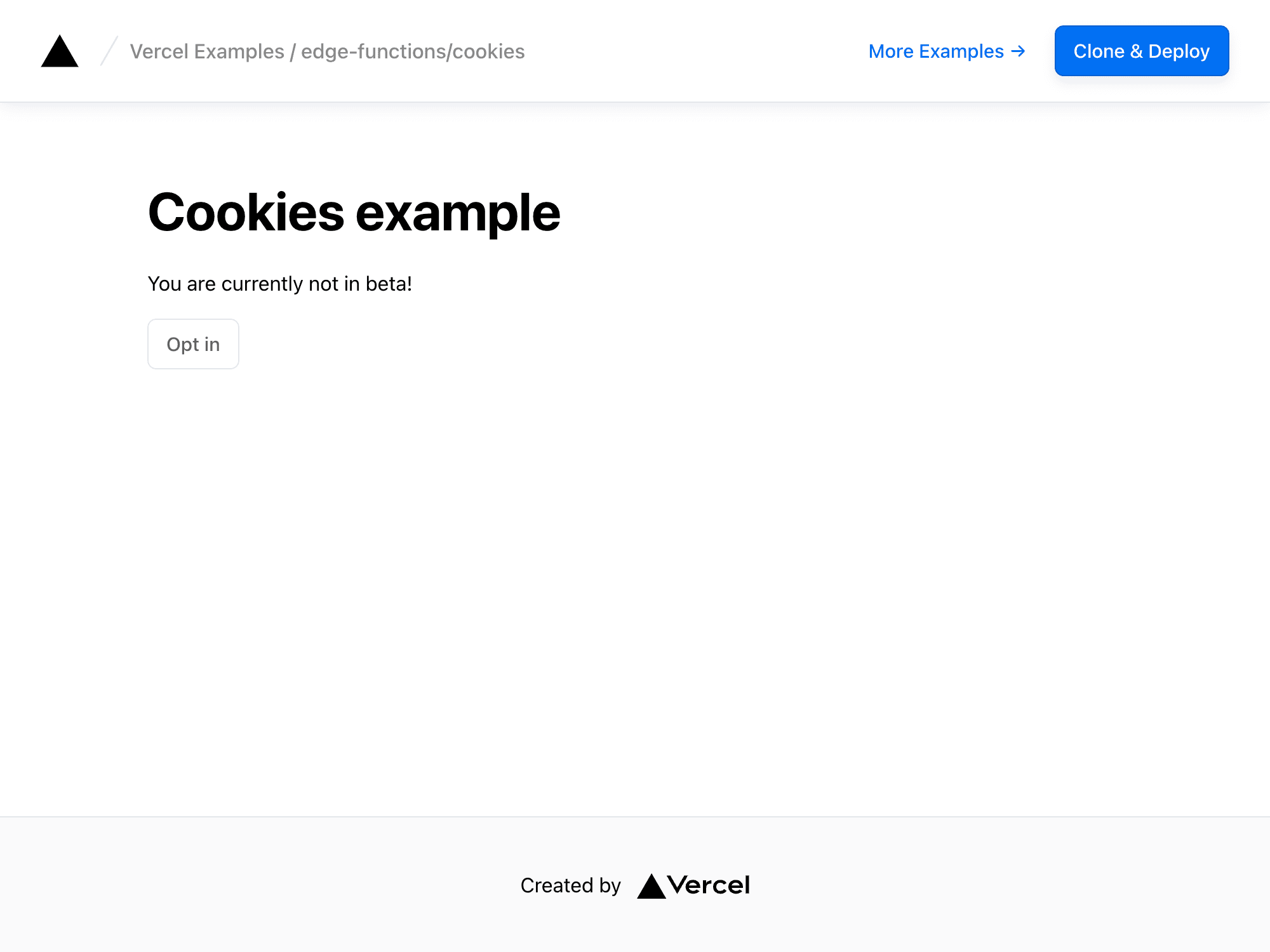Open the Created by Vercel footer link
This screenshot has width=1270, height=952.
coord(635,885)
